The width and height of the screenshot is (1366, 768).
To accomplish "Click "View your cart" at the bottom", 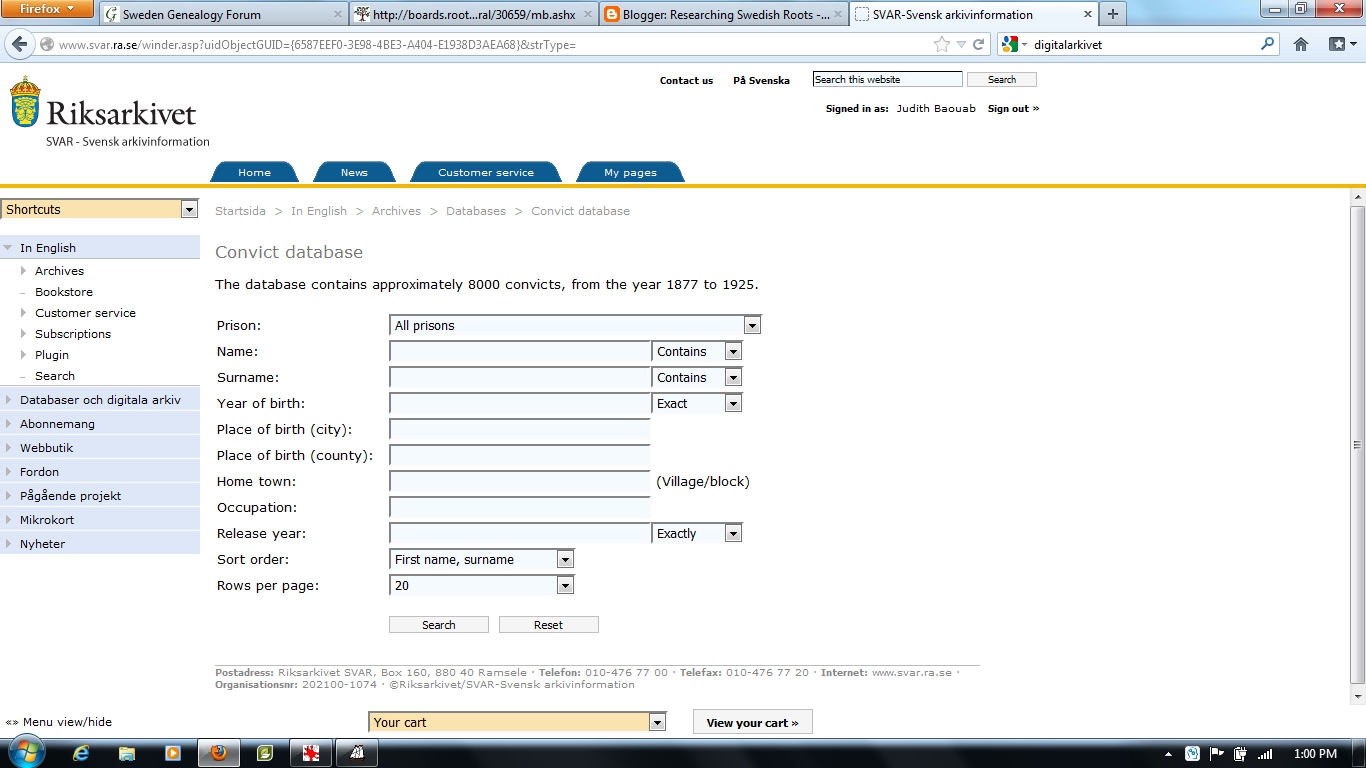I will [752, 721].
